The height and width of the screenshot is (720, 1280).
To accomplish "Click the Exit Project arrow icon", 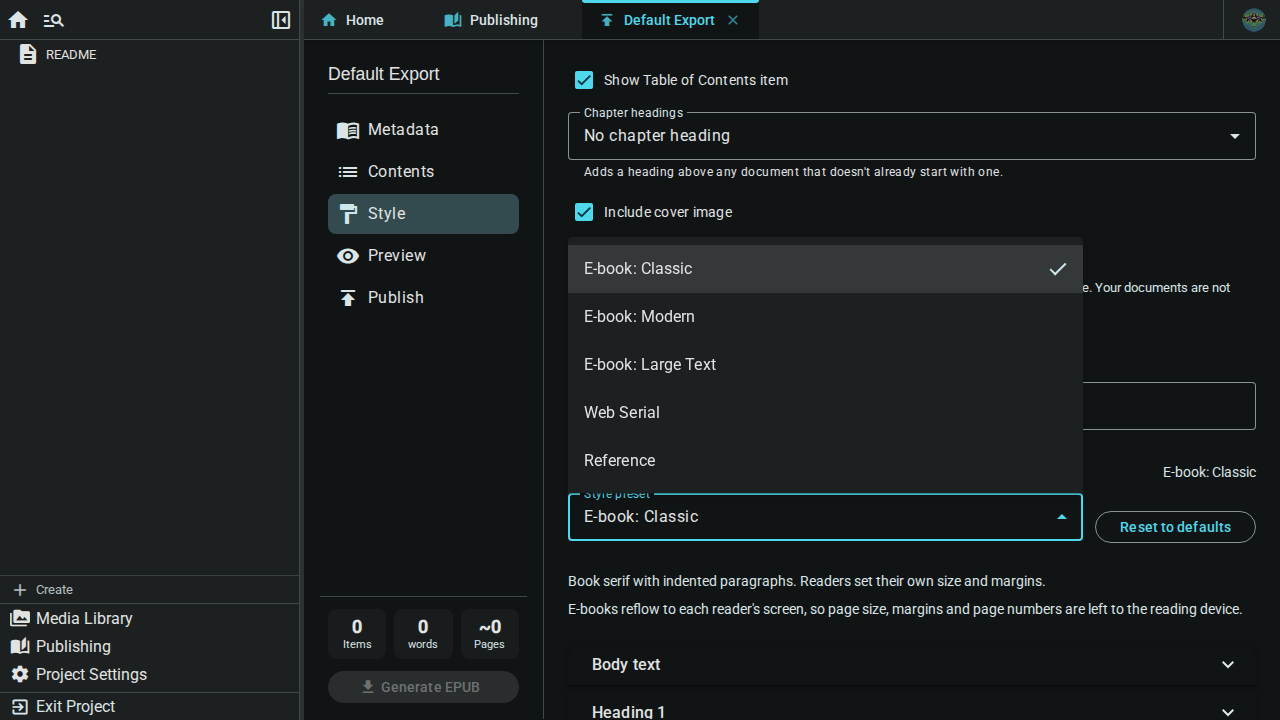I will pyautogui.click(x=20, y=706).
